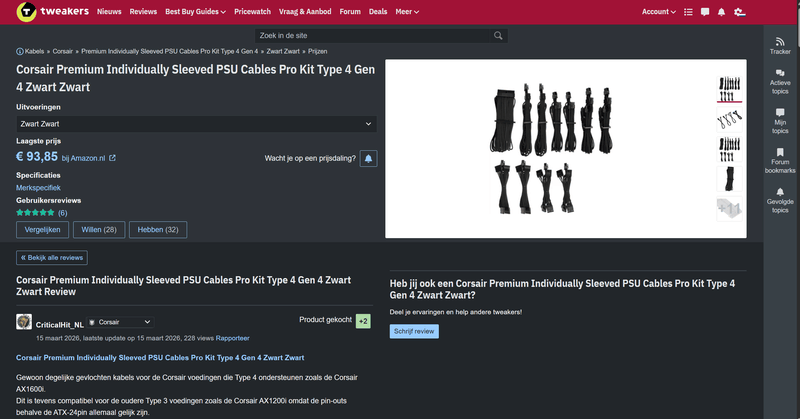This screenshot has height=419, width=800.
Task: Focus the Zoek in de site field
Action: click(372, 36)
